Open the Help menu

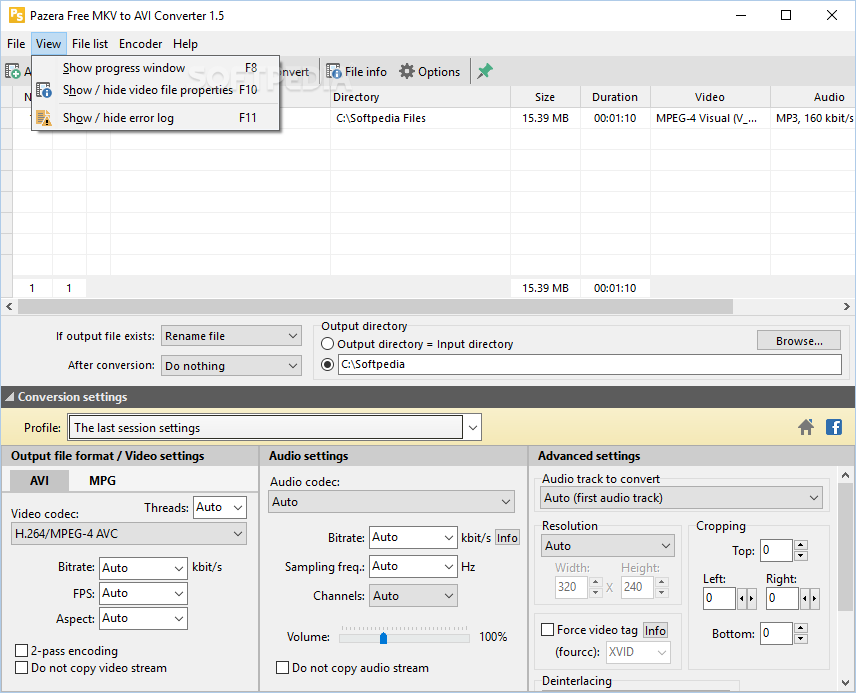[185, 44]
